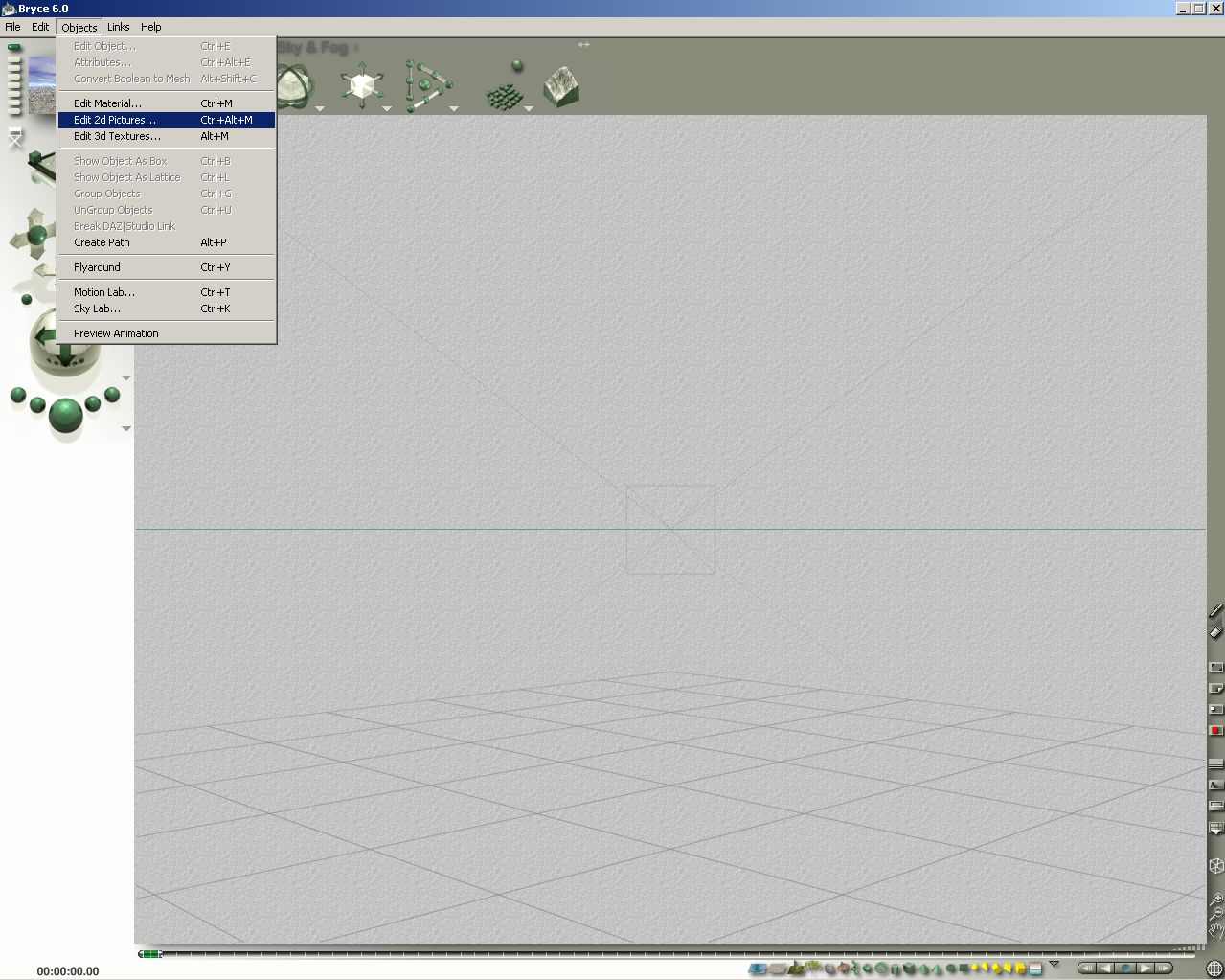Click the rightmost small render sphere

pyautogui.click(x=112, y=394)
